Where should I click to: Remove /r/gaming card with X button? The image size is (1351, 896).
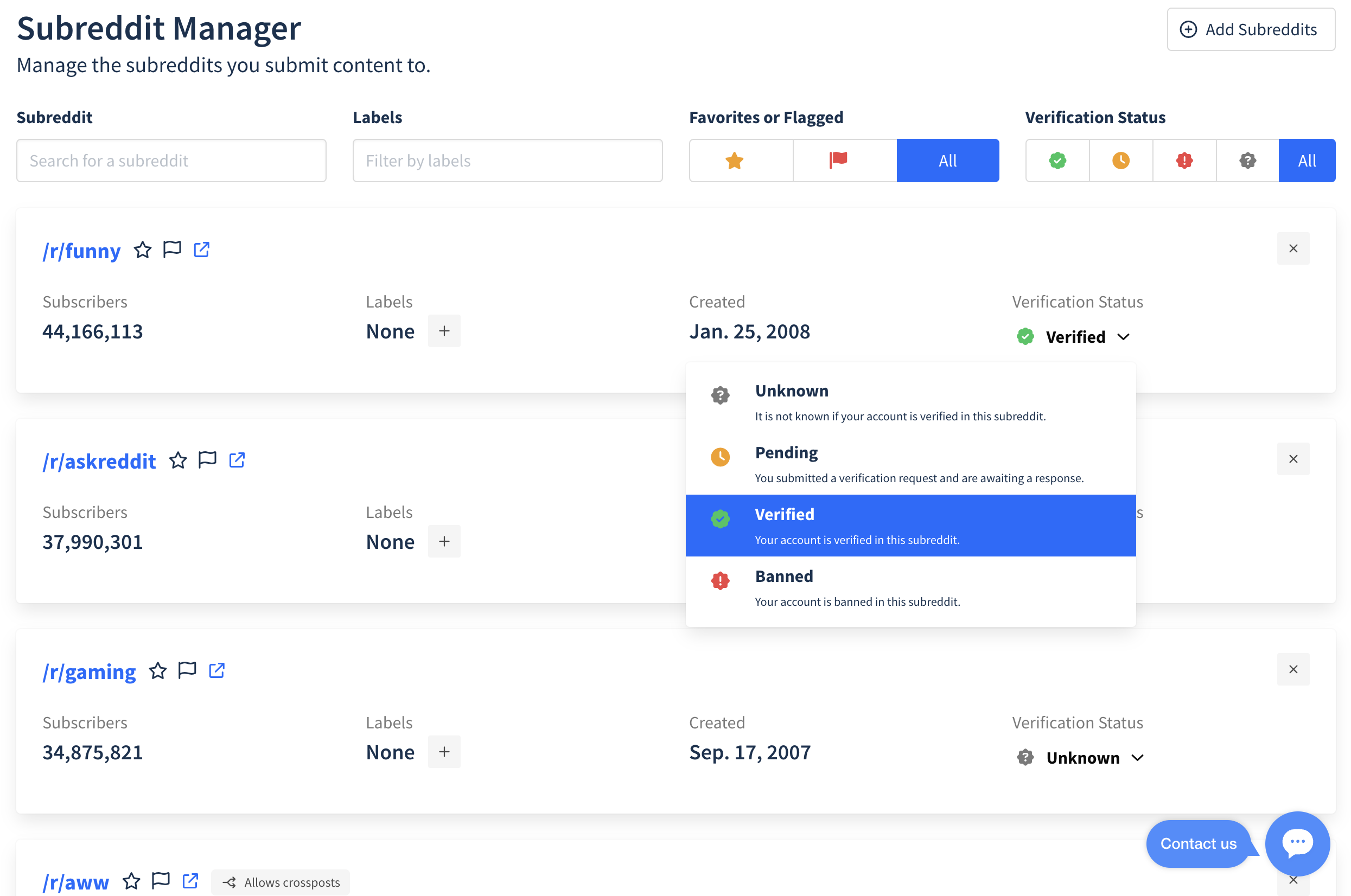coord(1293,669)
